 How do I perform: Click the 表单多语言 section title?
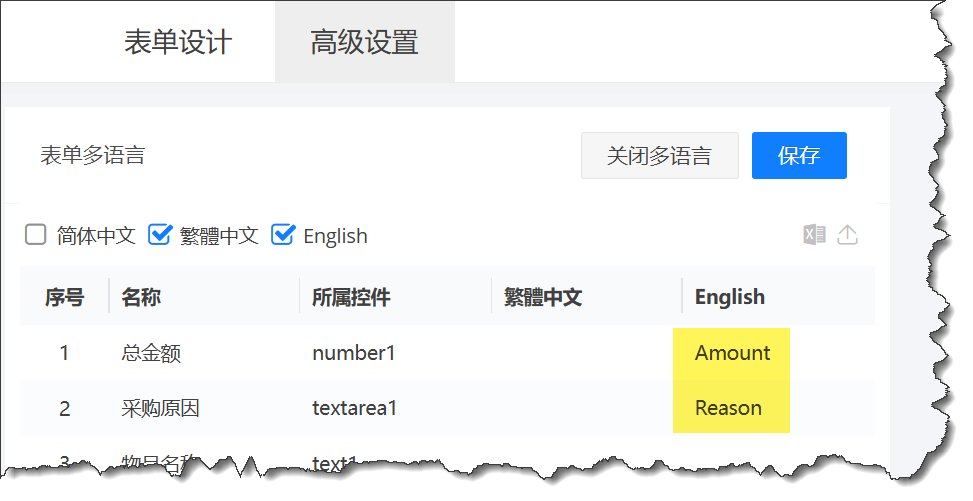92,155
